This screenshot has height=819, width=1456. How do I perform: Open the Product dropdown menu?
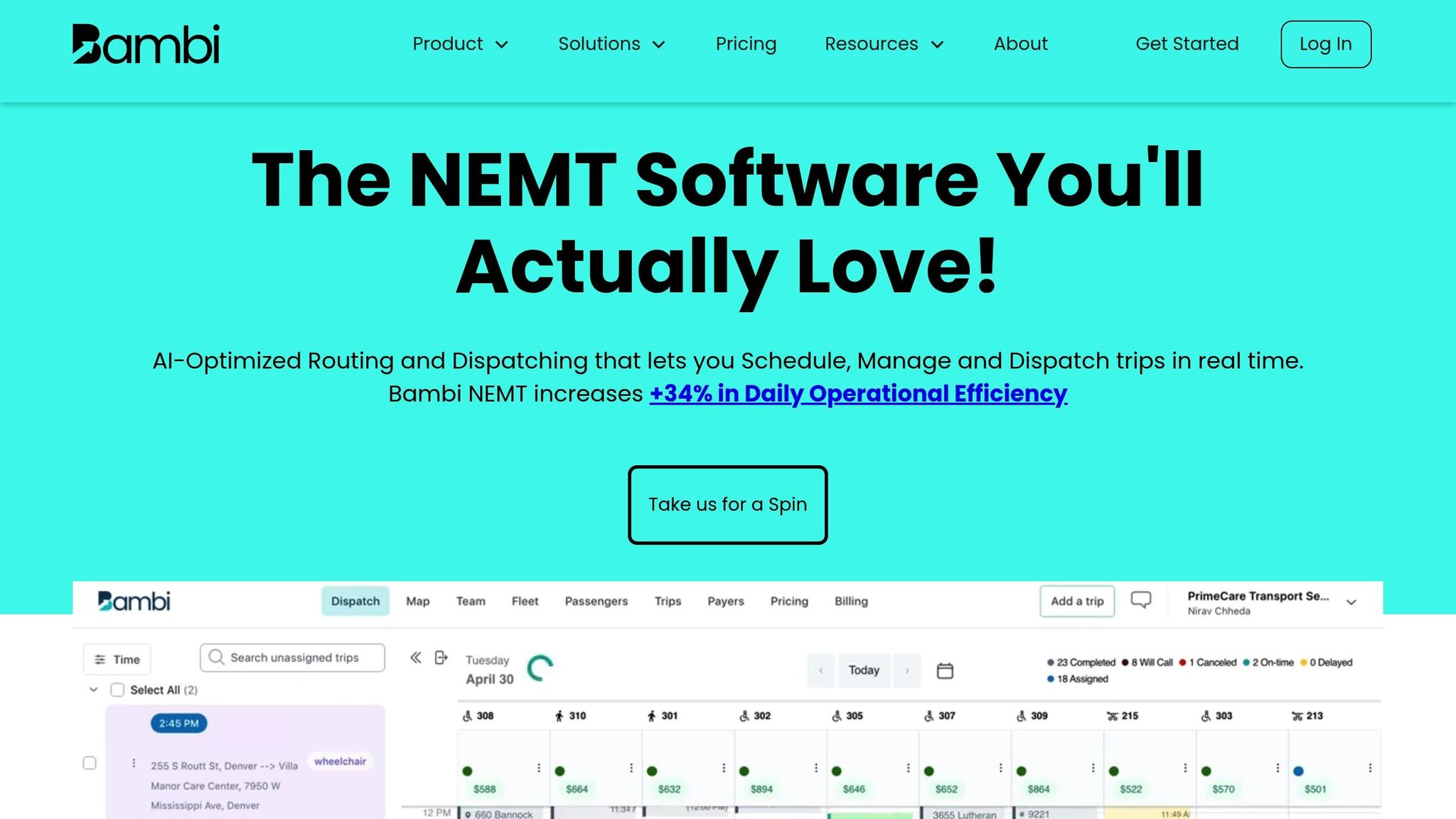461,44
